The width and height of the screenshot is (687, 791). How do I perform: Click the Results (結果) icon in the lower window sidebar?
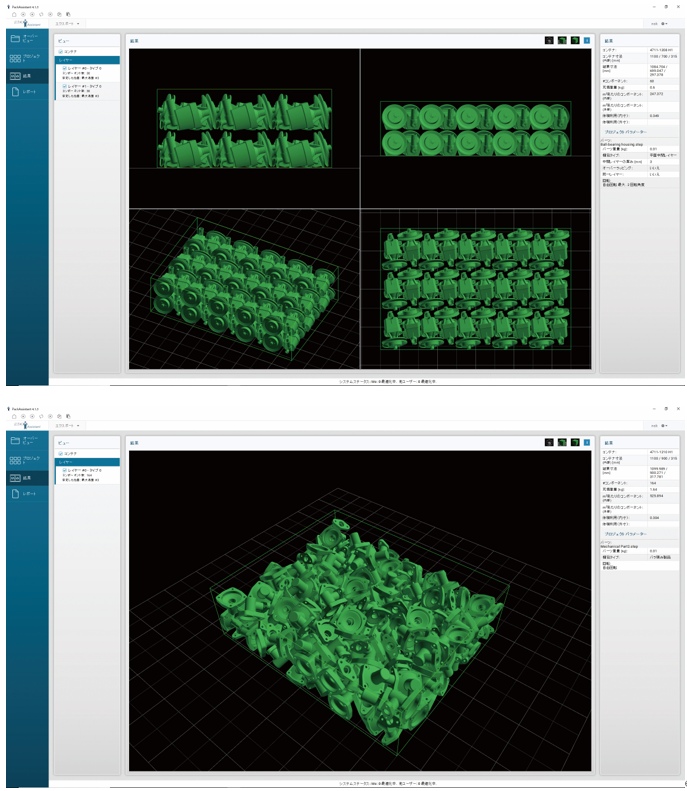(x=16, y=476)
